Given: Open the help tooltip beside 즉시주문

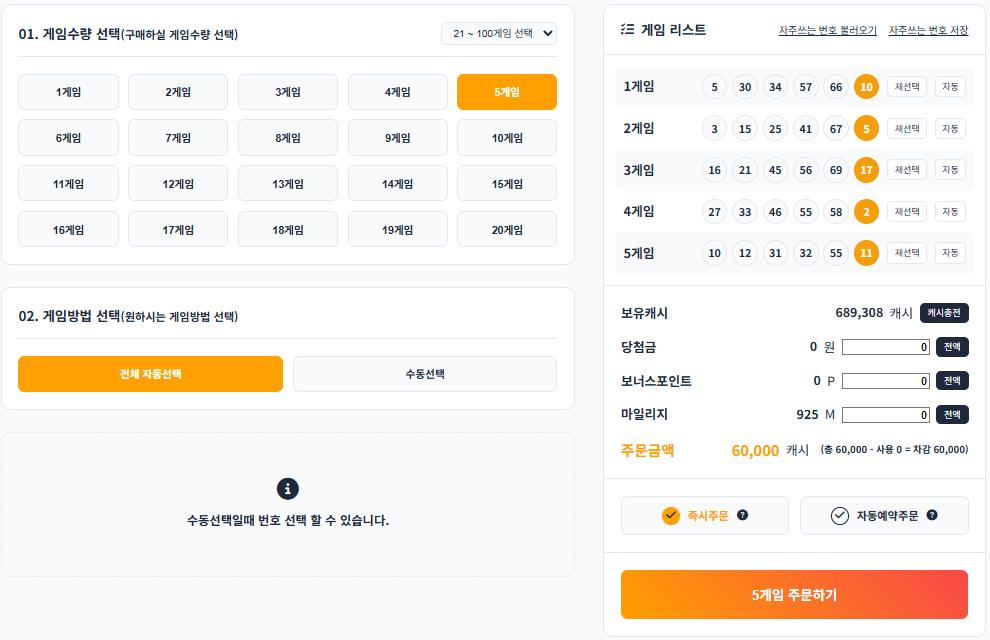Looking at the screenshot, I should 742,515.
